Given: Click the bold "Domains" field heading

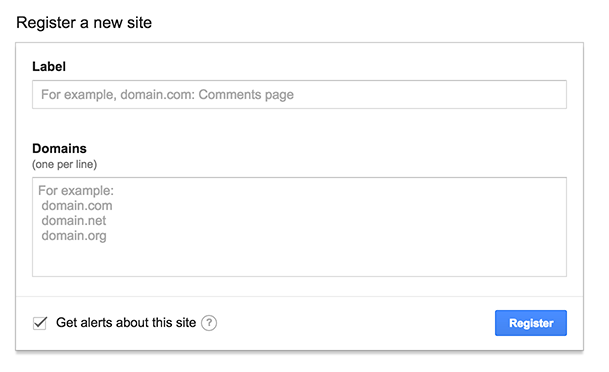Looking at the screenshot, I should click(59, 148).
